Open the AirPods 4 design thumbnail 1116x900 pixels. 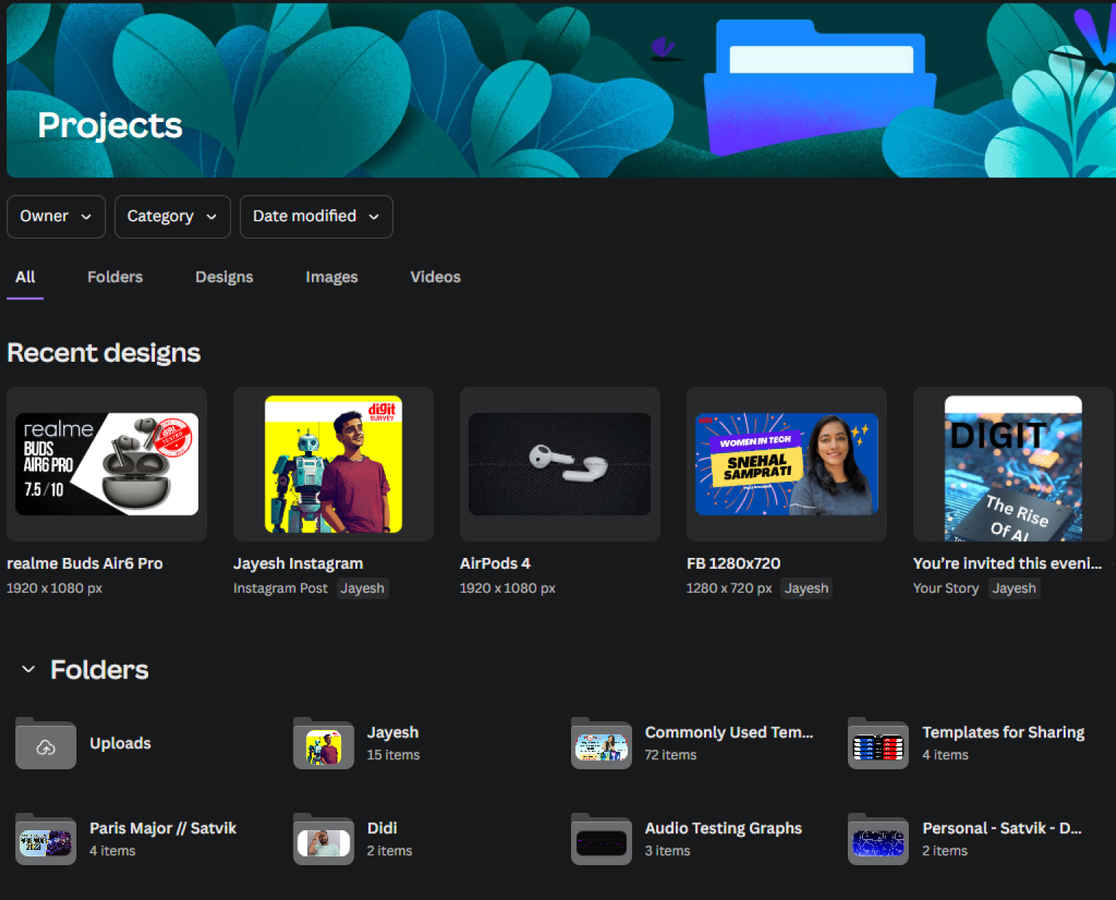click(x=560, y=464)
